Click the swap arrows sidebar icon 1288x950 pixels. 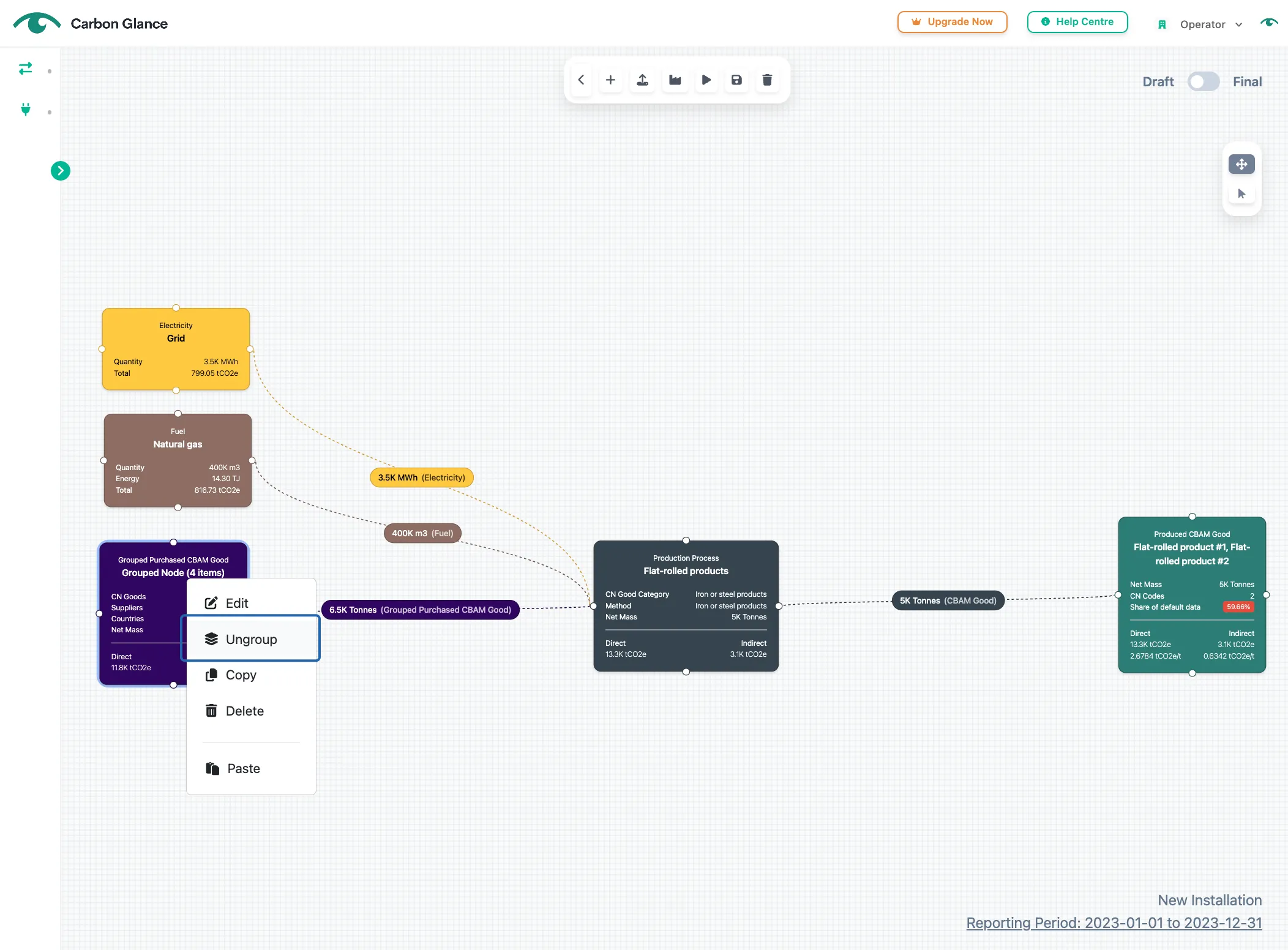click(x=26, y=69)
